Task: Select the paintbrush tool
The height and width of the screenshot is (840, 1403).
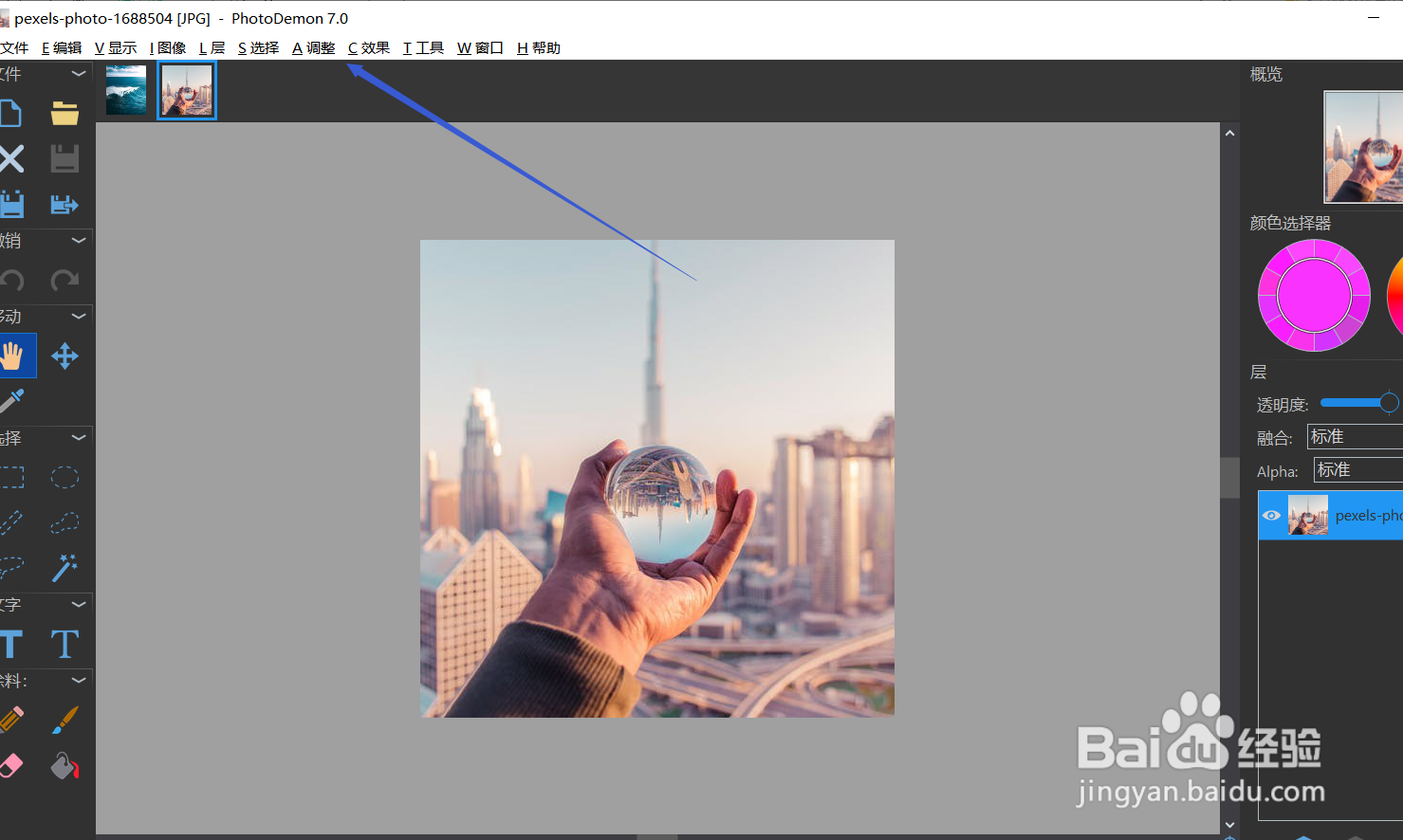Action: (65, 720)
